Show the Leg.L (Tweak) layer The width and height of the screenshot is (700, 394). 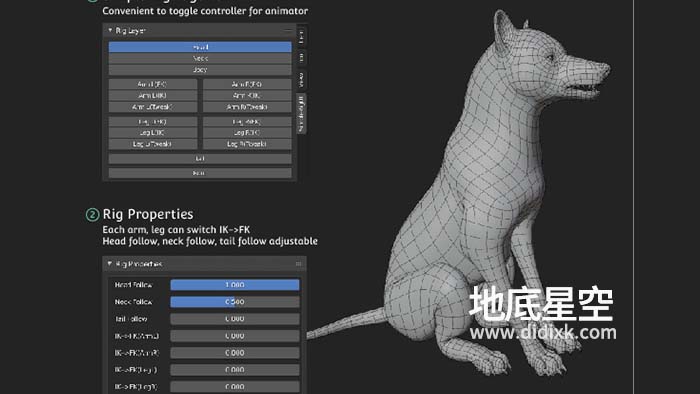pyautogui.click(x=153, y=144)
